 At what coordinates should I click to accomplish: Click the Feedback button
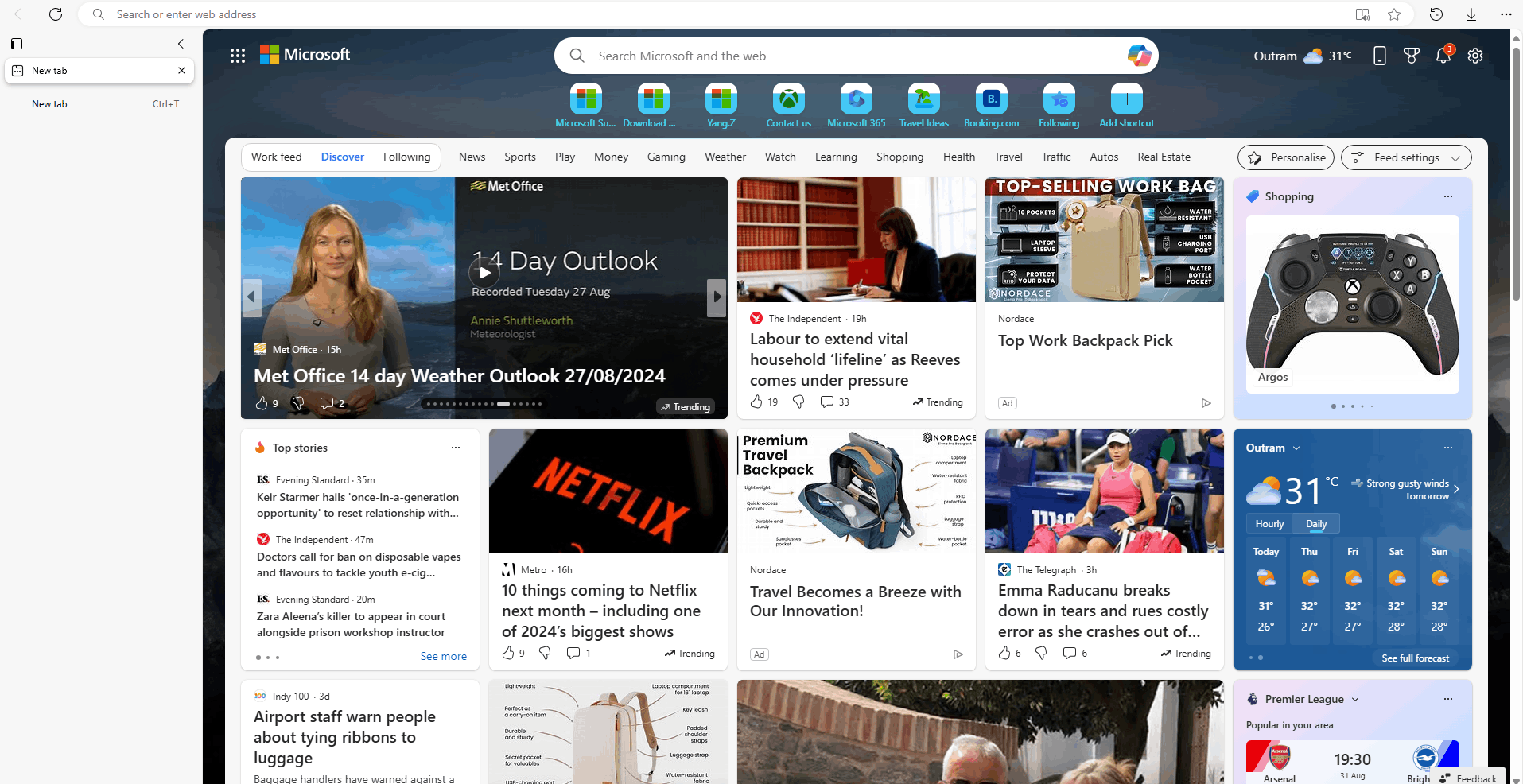(x=1468, y=778)
